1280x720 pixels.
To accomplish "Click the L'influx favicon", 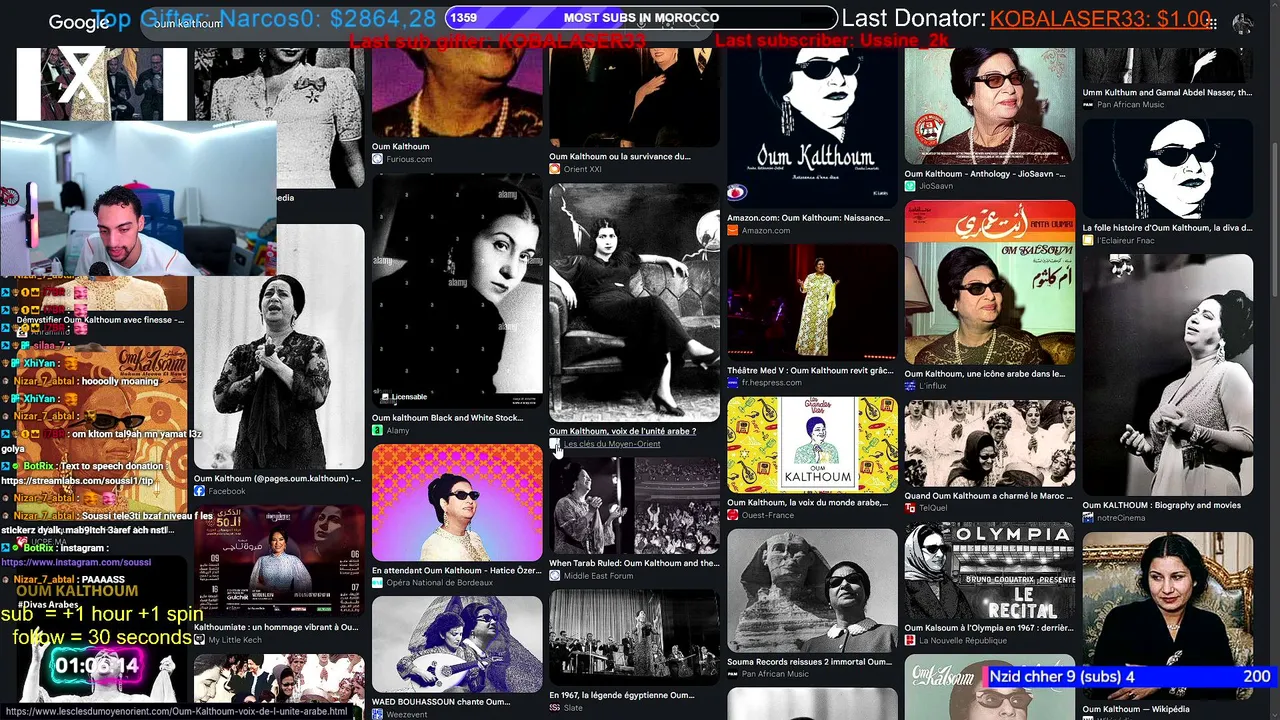I will click(910, 386).
